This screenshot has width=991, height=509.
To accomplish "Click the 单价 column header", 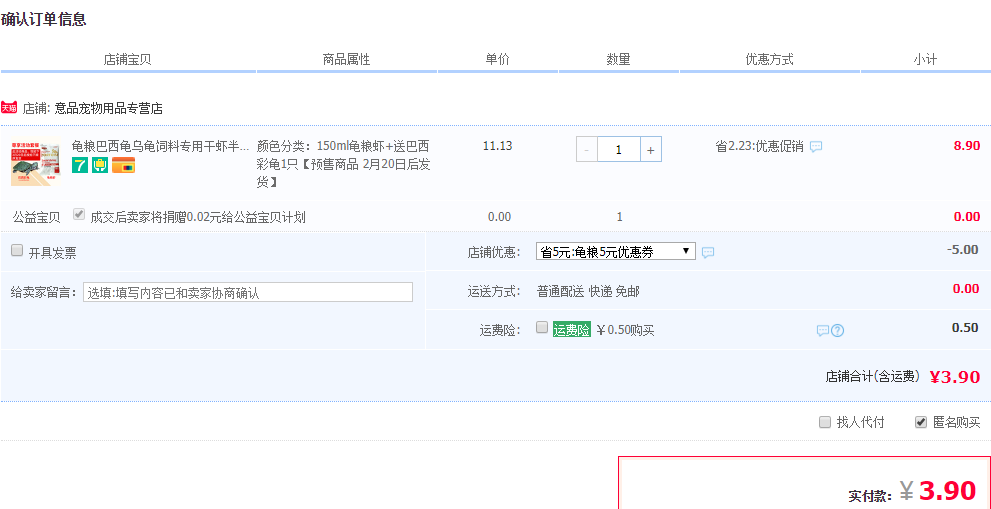I will point(497,60).
